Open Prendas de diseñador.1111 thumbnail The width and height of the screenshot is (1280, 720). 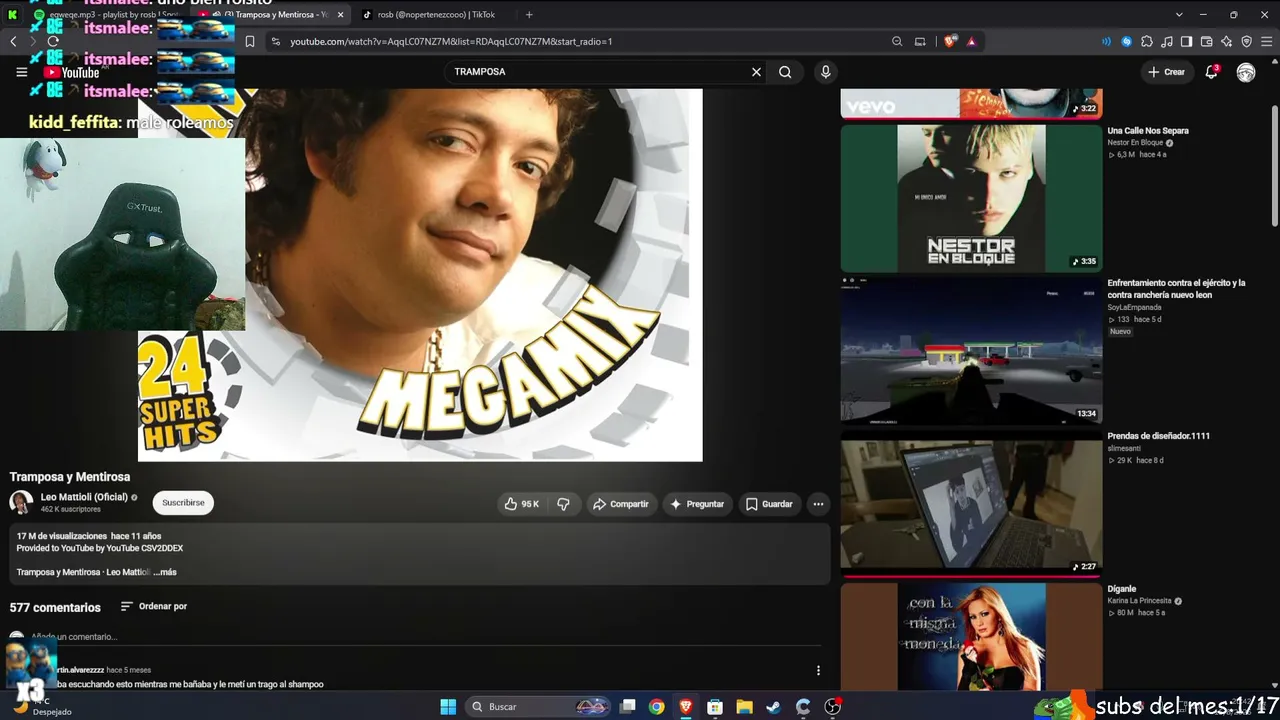point(971,503)
